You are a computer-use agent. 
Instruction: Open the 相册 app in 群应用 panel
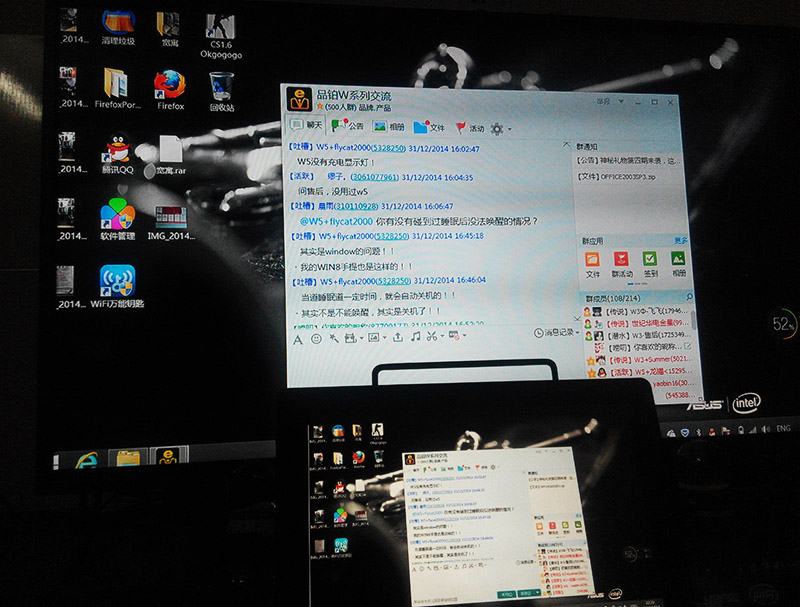pyautogui.click(x=679, y=263)
